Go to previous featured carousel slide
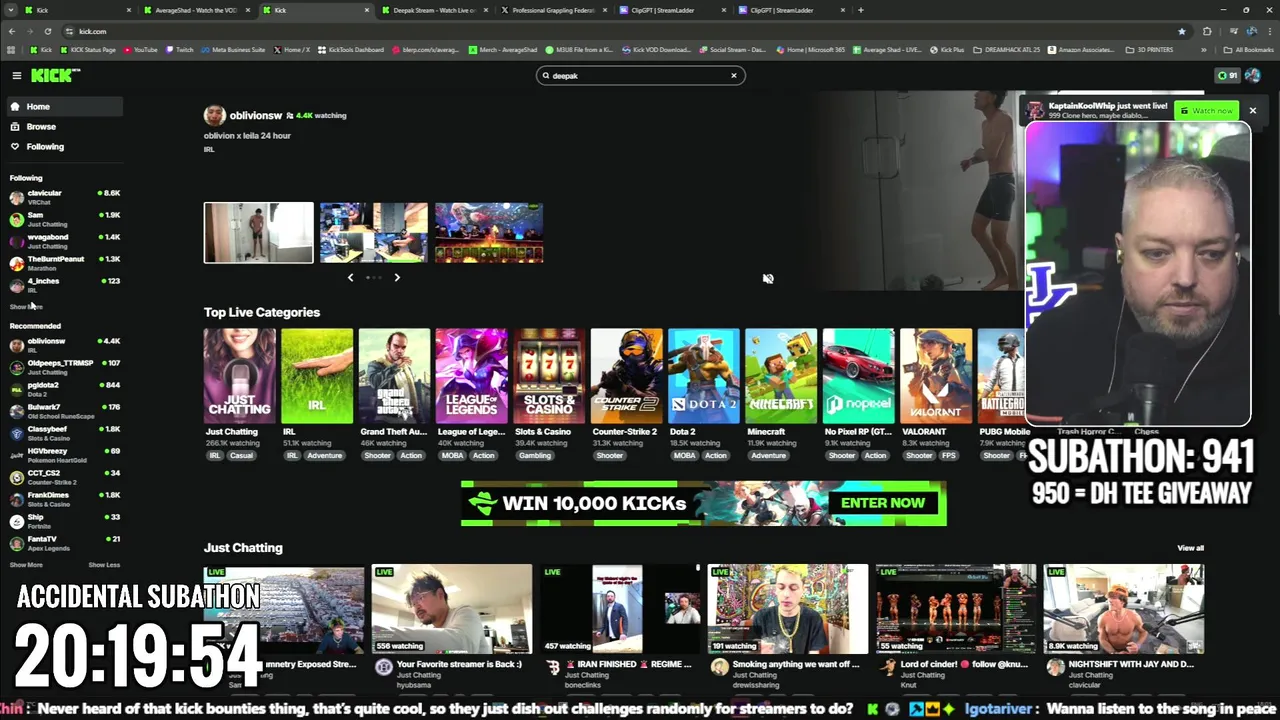 click(350, 277)
